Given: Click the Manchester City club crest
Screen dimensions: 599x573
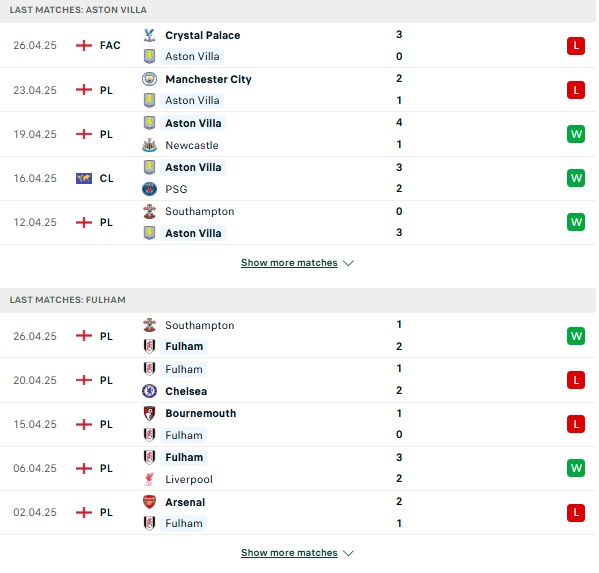Looking at the screenshot, I should coord(149,79).
